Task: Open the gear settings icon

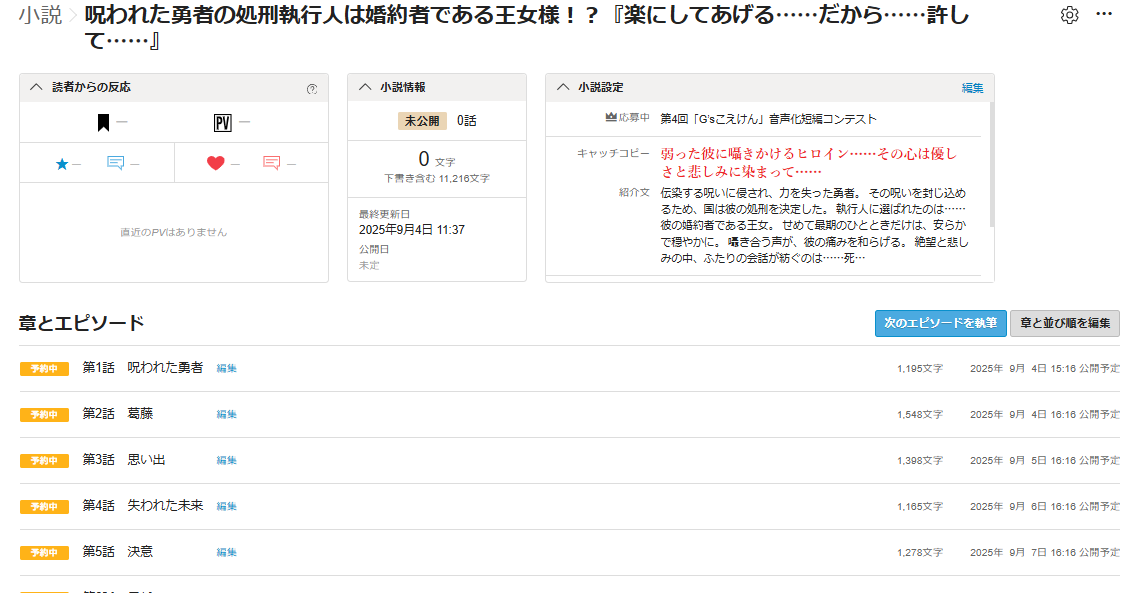Action: click(x=1069, y=15)
